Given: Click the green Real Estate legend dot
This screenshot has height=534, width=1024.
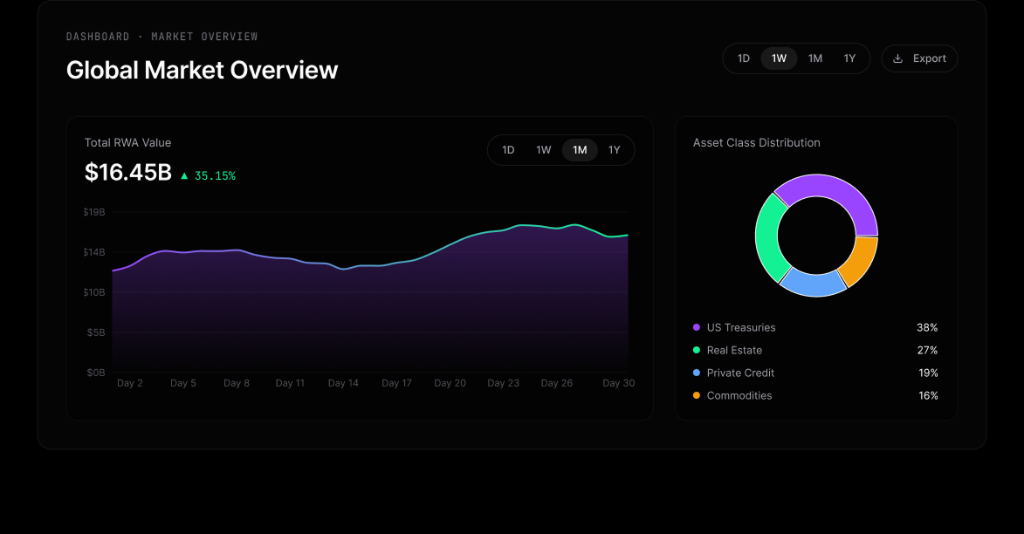Looking at the screenshot, I should point(696,351).
